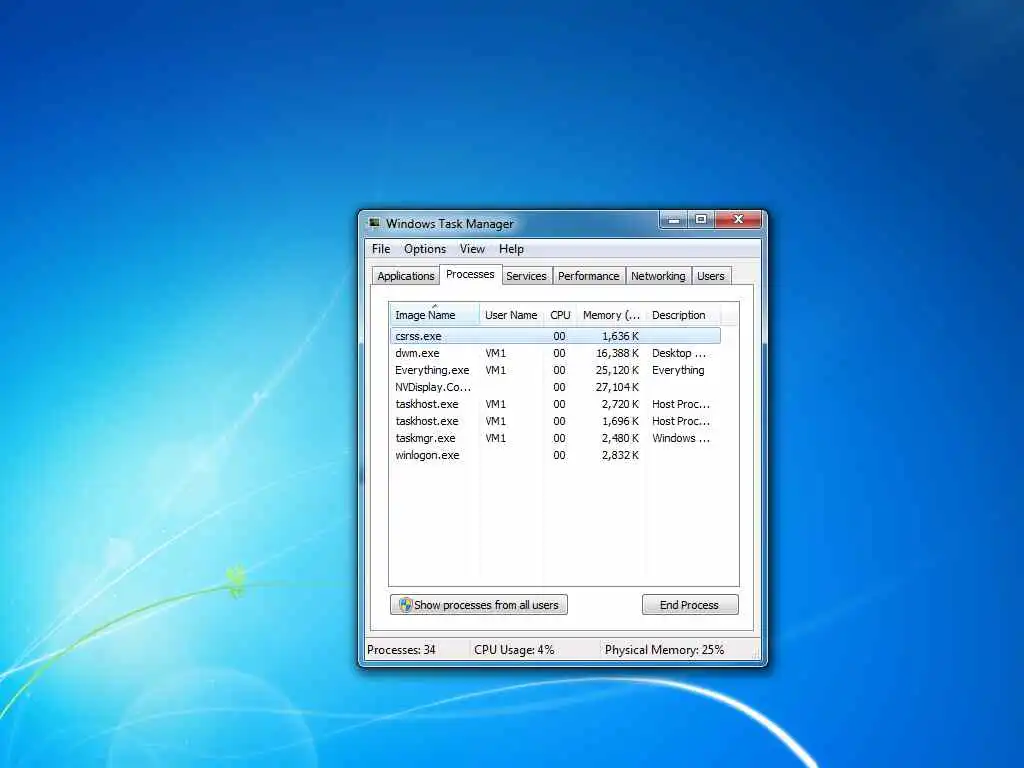The height and width of the screenshot is (768, 1024).
Task: Click the 16,388 K memory value
Action: click(x=617, y=353)
